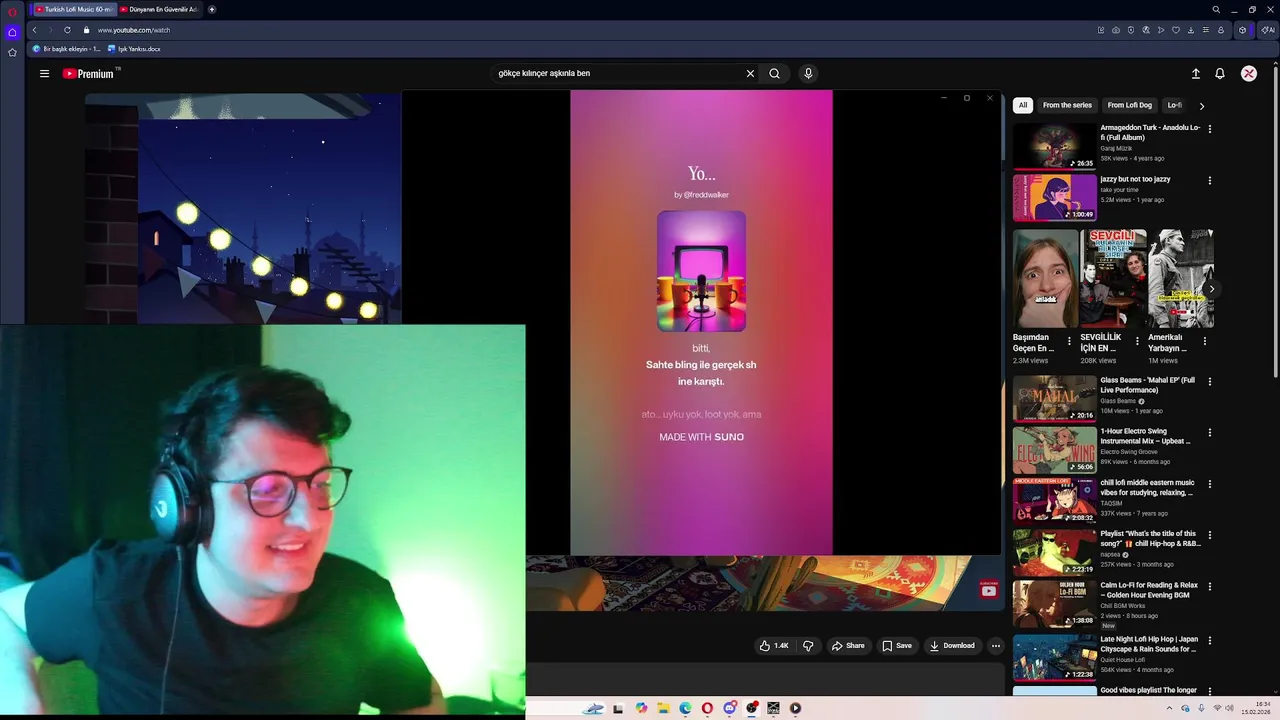Click Suno song cover artwork
Screen dimensions: 1280x720
coord(701,271)
